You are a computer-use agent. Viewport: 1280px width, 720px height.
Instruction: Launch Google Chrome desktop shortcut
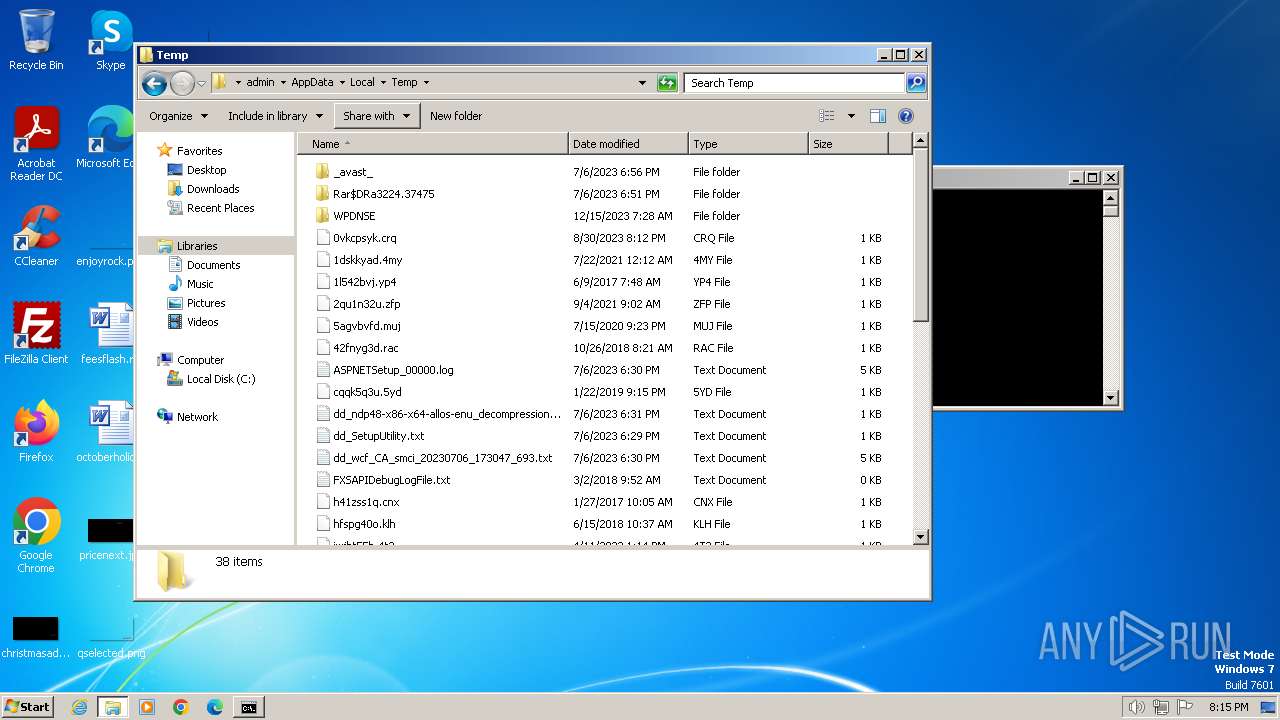[x=36, y=535]
